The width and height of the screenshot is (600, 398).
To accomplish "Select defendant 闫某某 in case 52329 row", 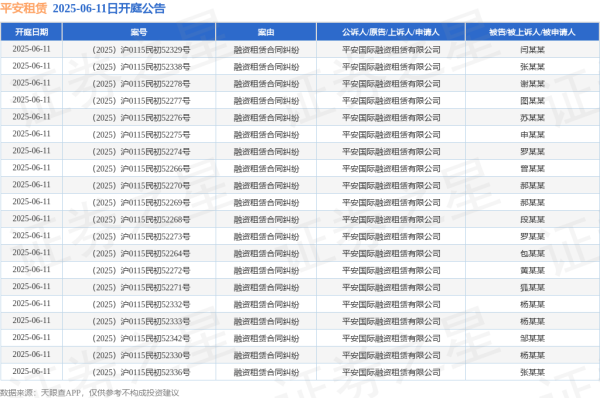I will tap(532, 50).
